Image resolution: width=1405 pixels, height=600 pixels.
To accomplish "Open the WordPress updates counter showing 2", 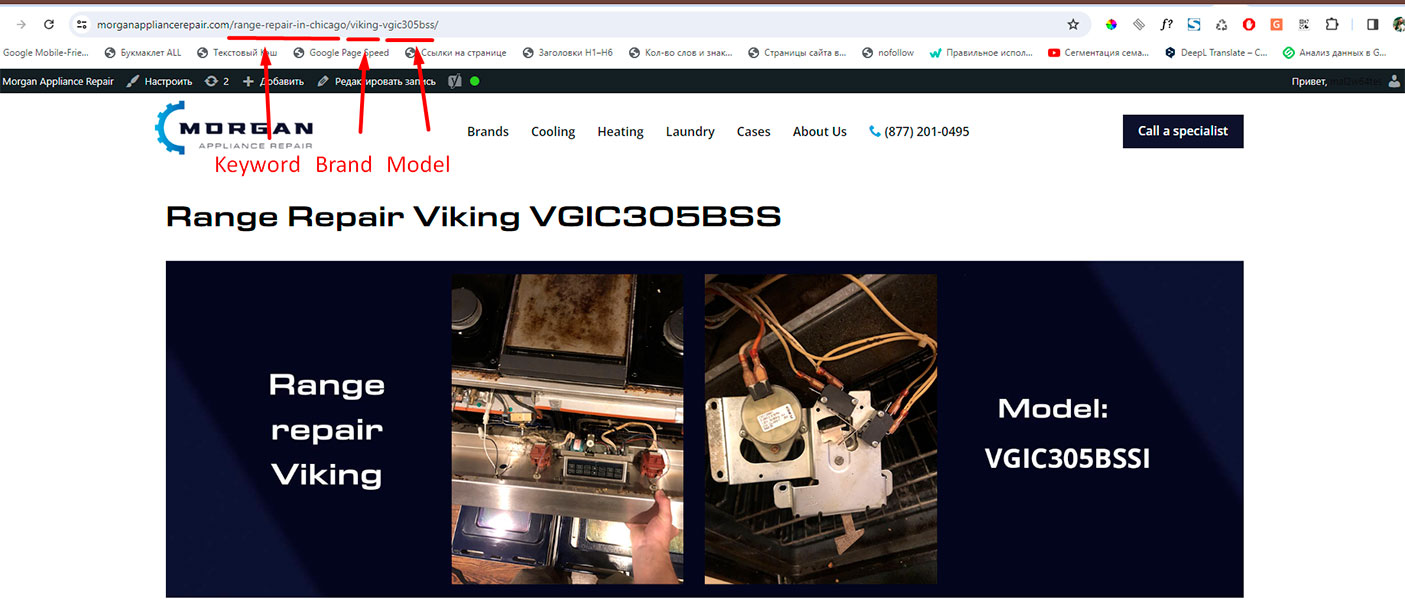I will [217, 81].
